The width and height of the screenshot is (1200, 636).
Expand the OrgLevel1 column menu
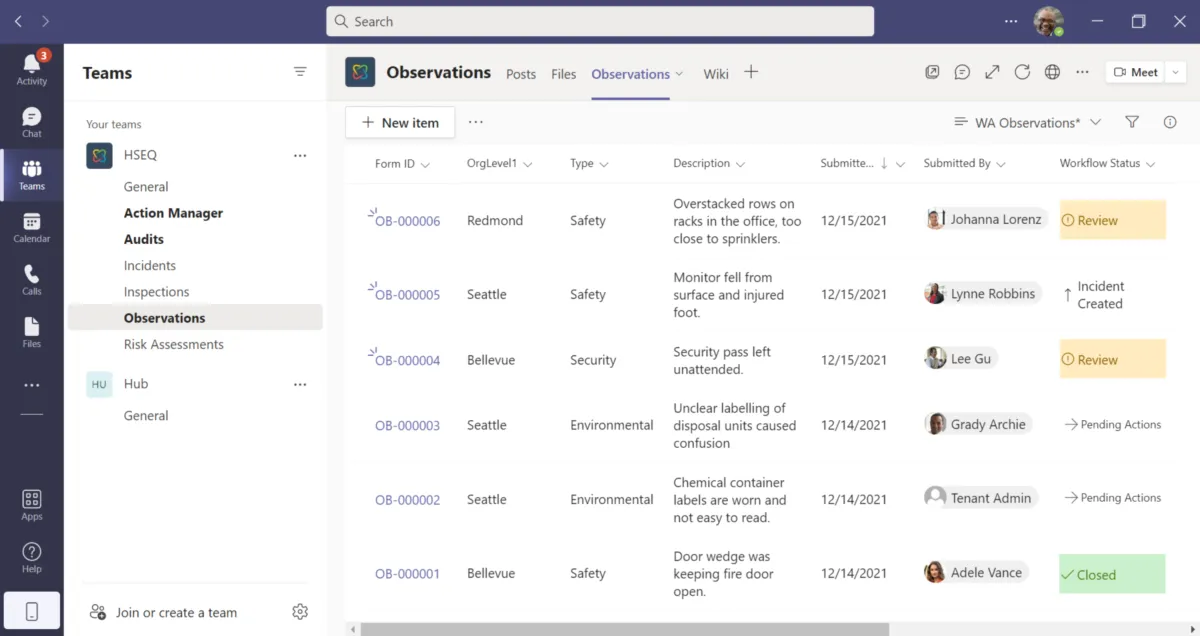(x=527, y=164)
